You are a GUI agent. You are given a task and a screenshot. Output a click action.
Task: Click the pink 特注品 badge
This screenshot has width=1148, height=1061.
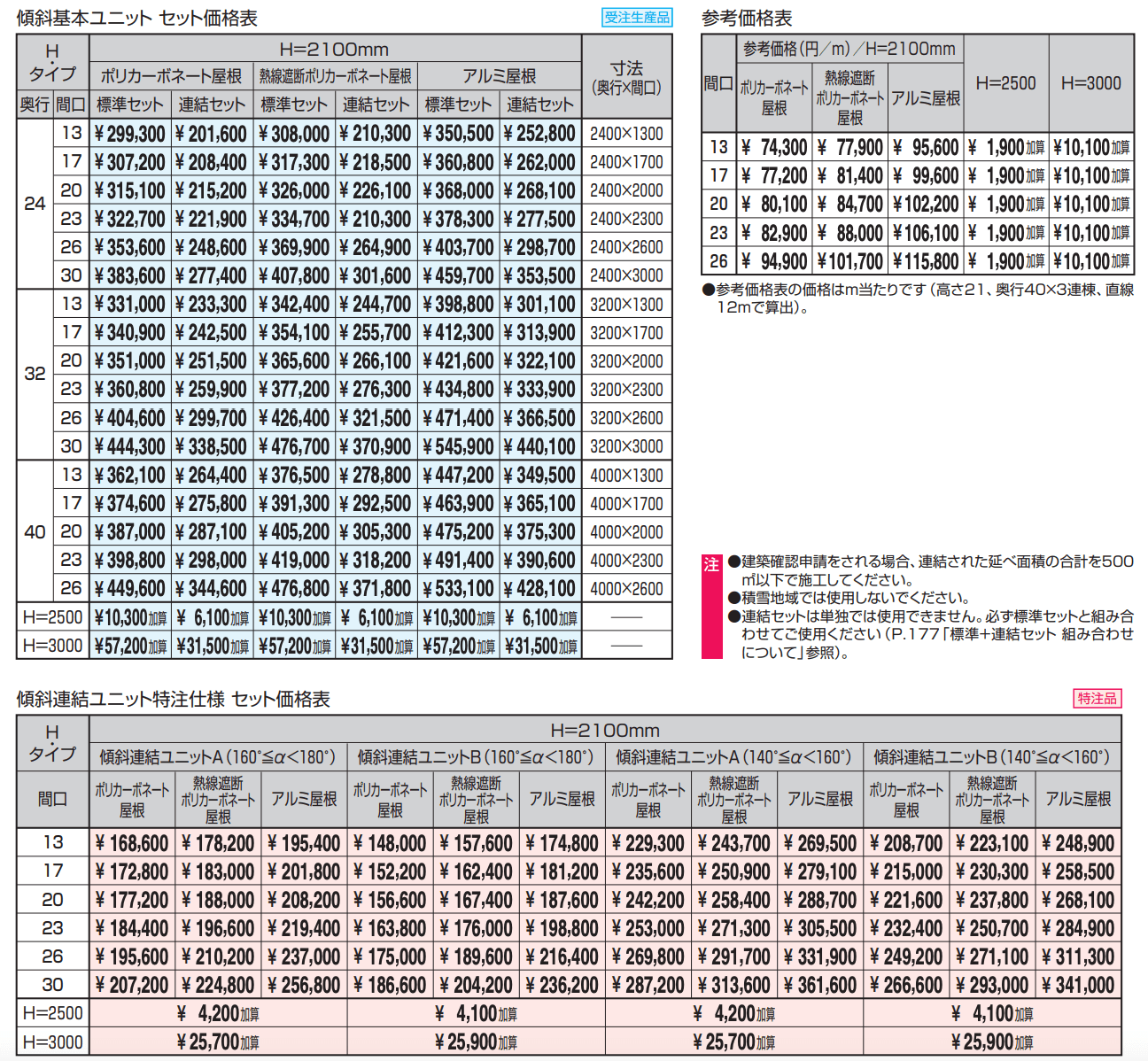pos(1098,699)
